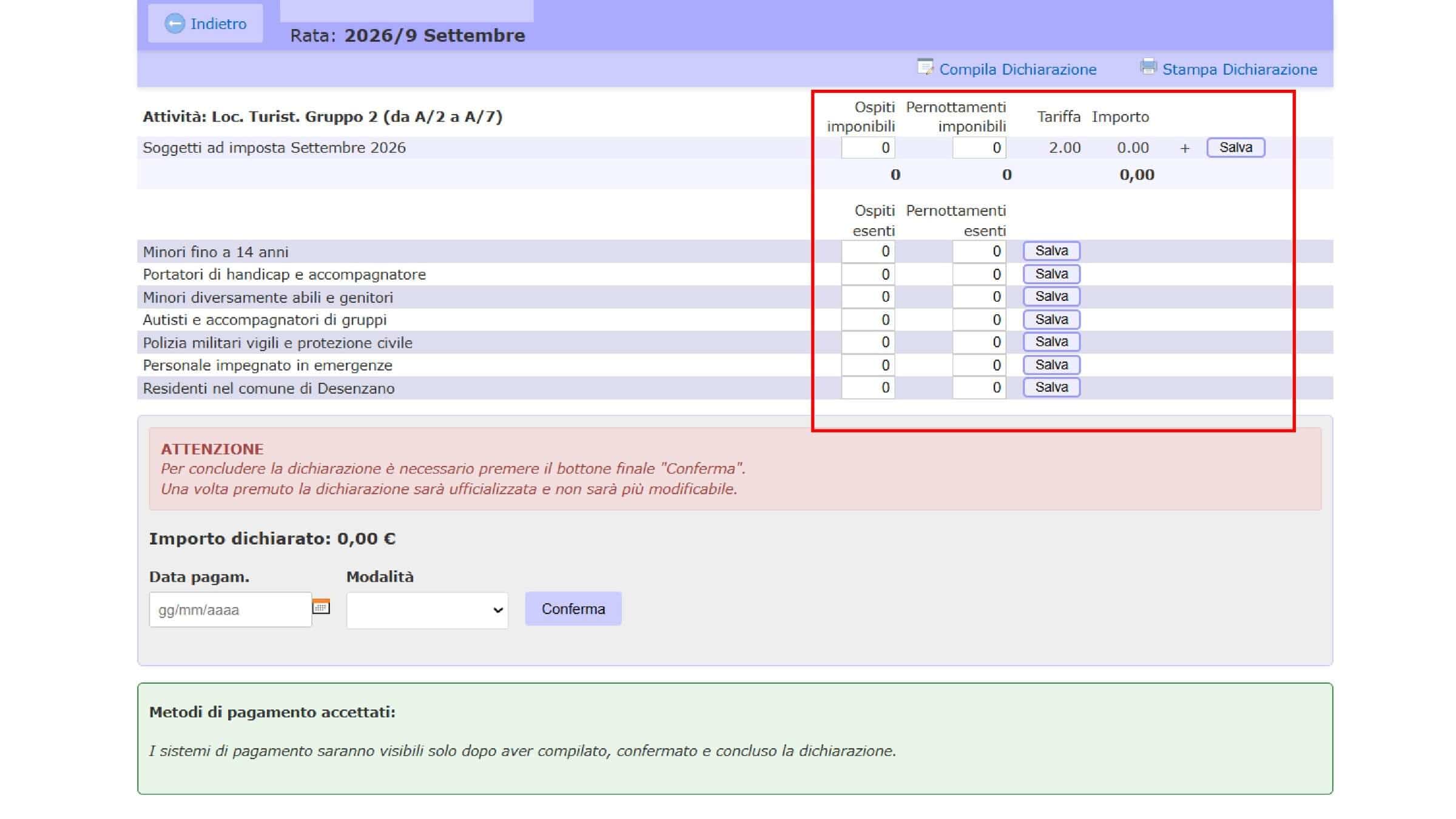Save the Polizia militari vigili row
This screenshot has height=819, width=1456.
click(x=1051, y=342)
